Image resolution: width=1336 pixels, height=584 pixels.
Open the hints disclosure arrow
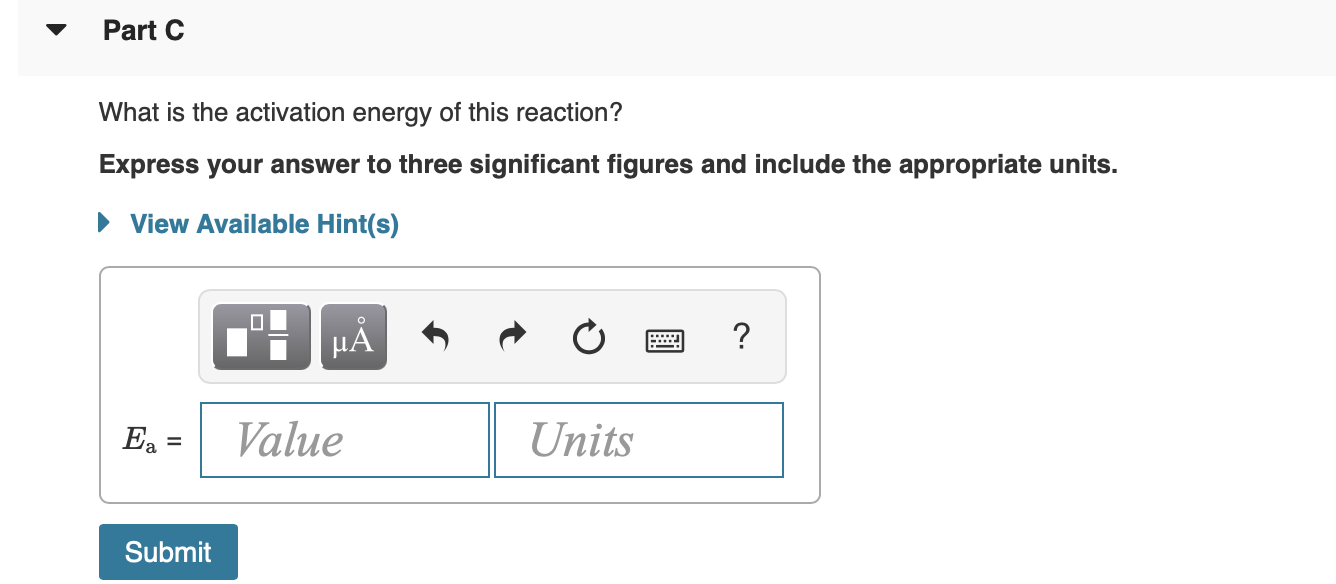click(102, 223)
